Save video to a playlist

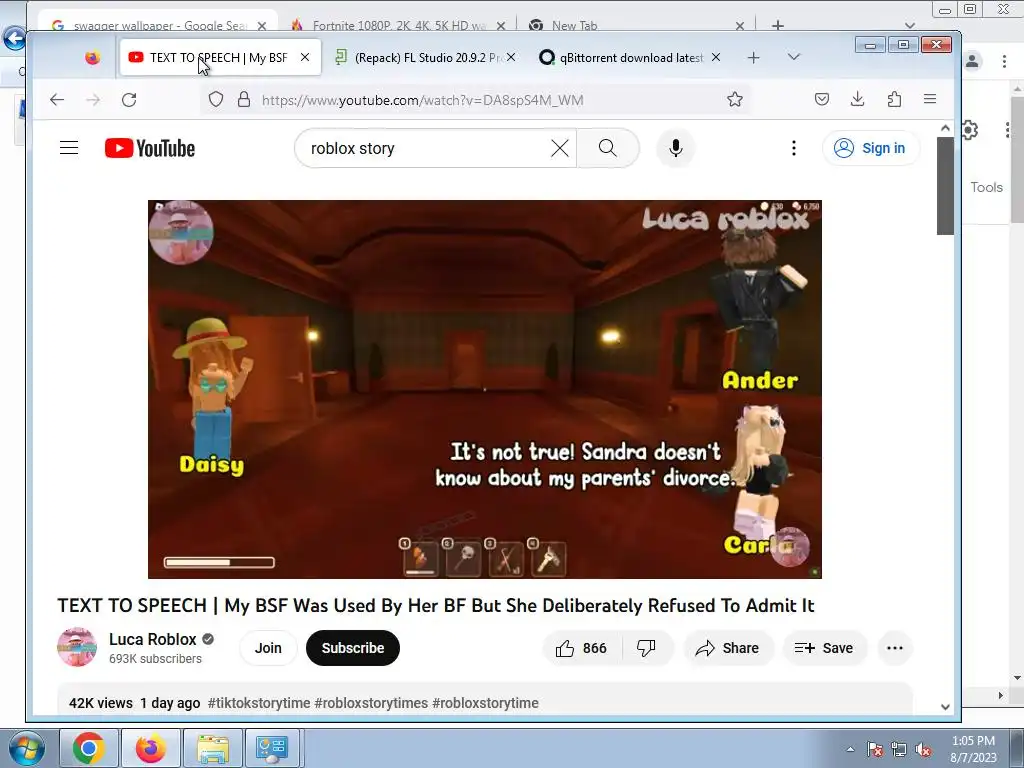[x=825, y=648]
